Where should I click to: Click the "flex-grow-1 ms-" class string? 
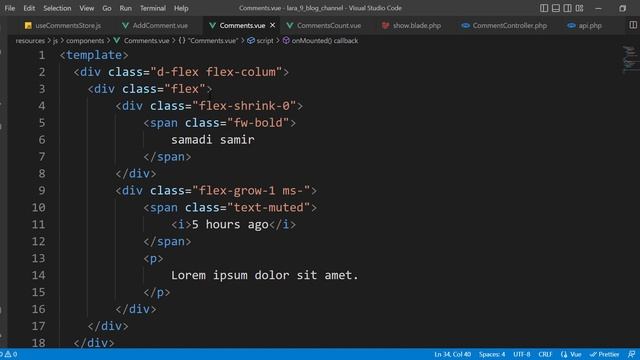pyautogui.click(x=251, y=191)
